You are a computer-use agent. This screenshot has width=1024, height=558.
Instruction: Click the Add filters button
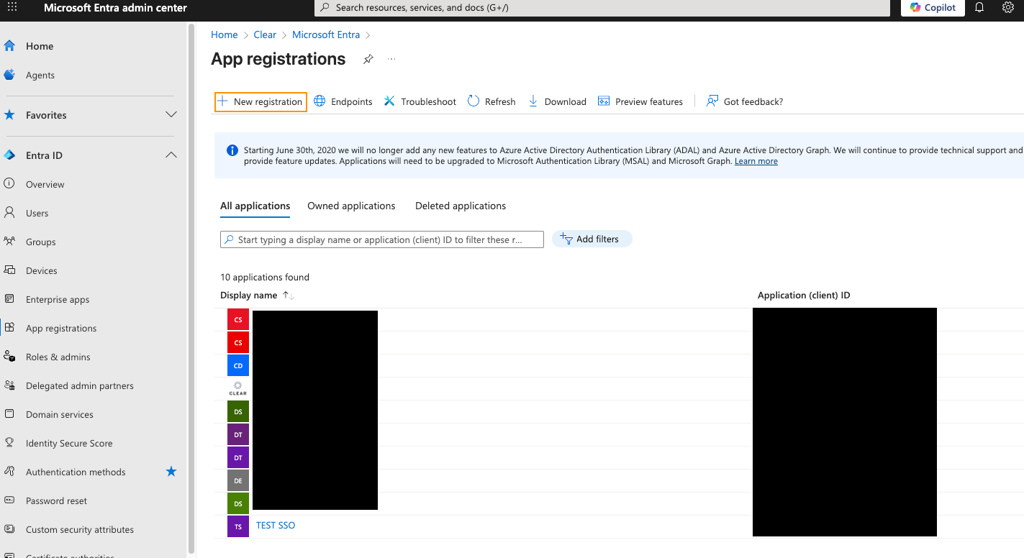[x=592, y=239]
